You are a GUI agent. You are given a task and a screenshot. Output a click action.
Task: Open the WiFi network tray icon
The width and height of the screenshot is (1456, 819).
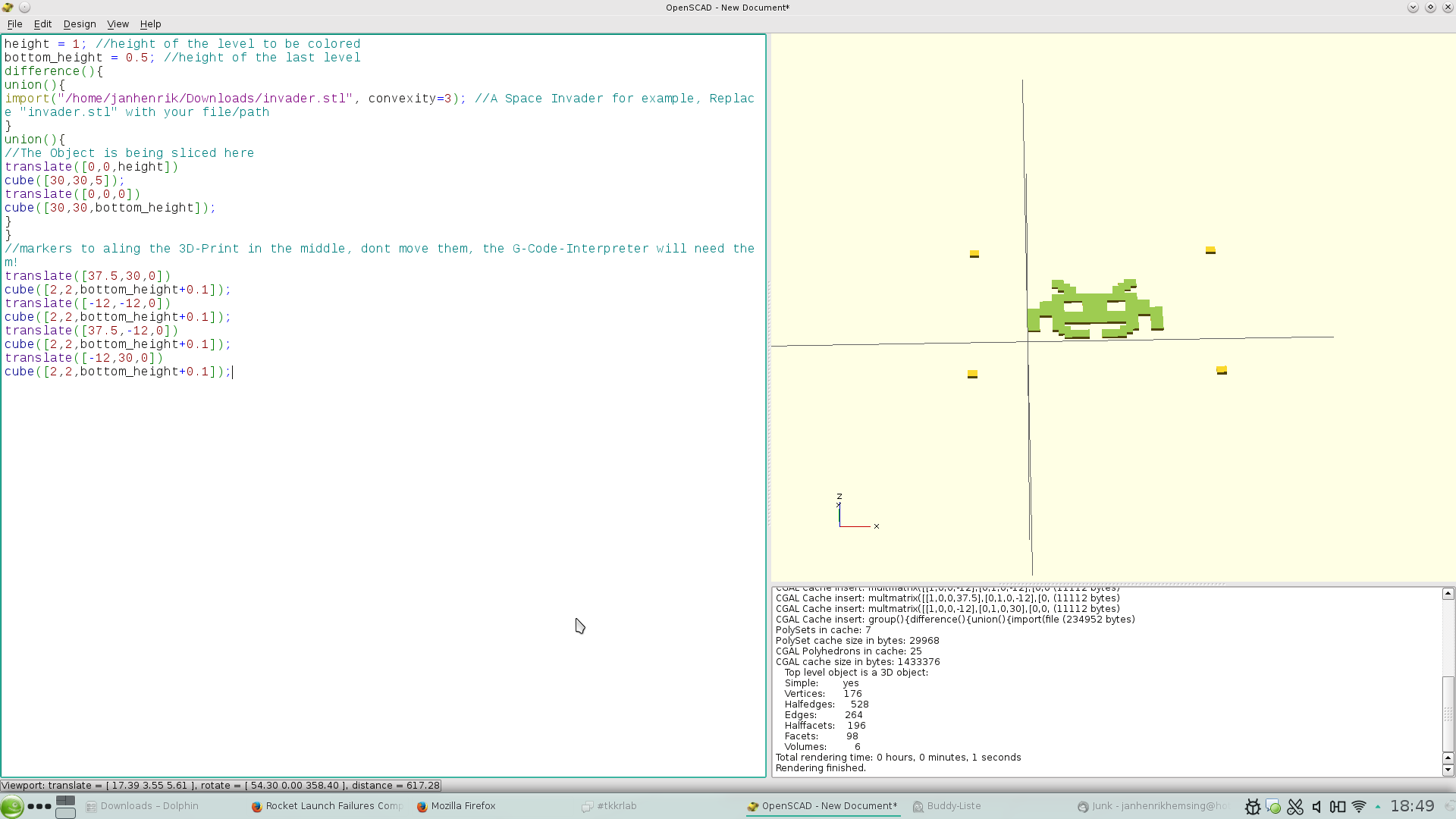pos(1359,807)
